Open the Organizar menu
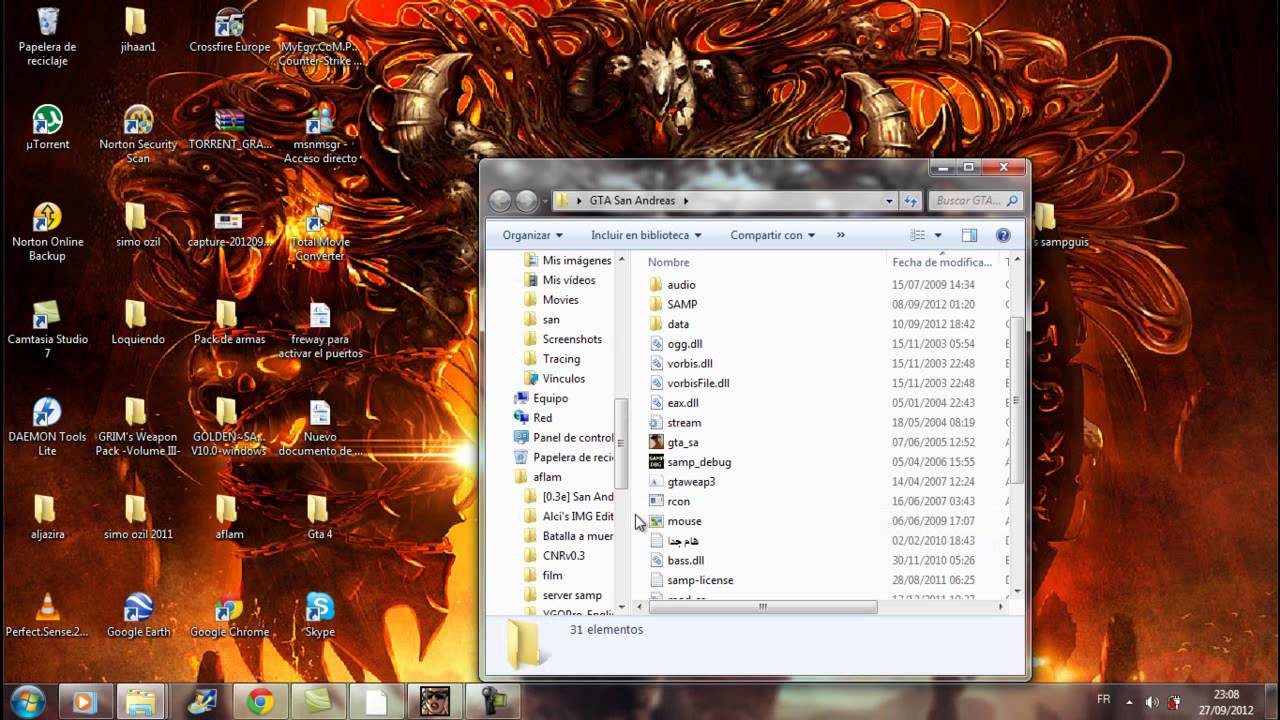 pos(532,235)
